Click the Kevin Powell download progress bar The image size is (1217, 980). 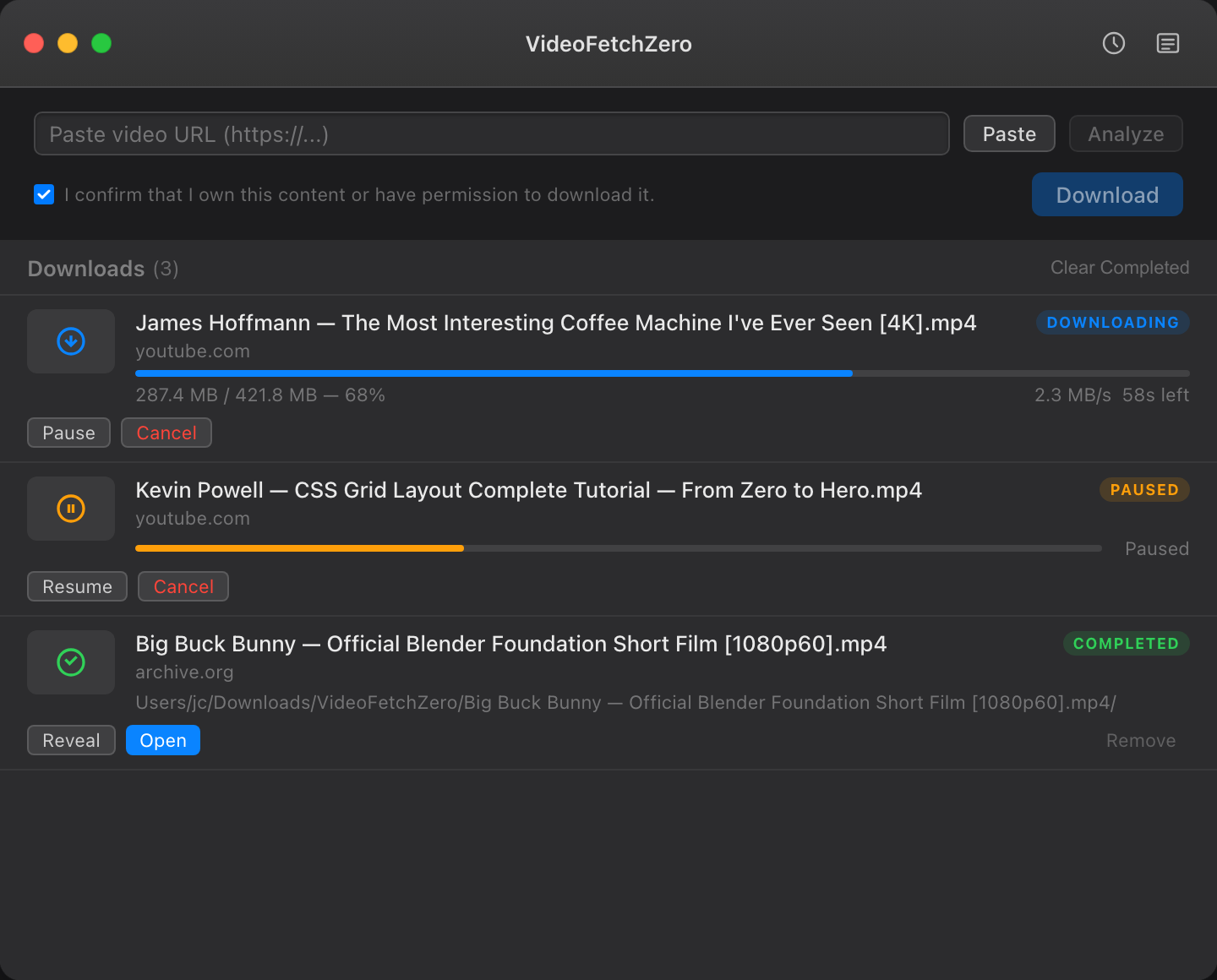click(619, 548)
